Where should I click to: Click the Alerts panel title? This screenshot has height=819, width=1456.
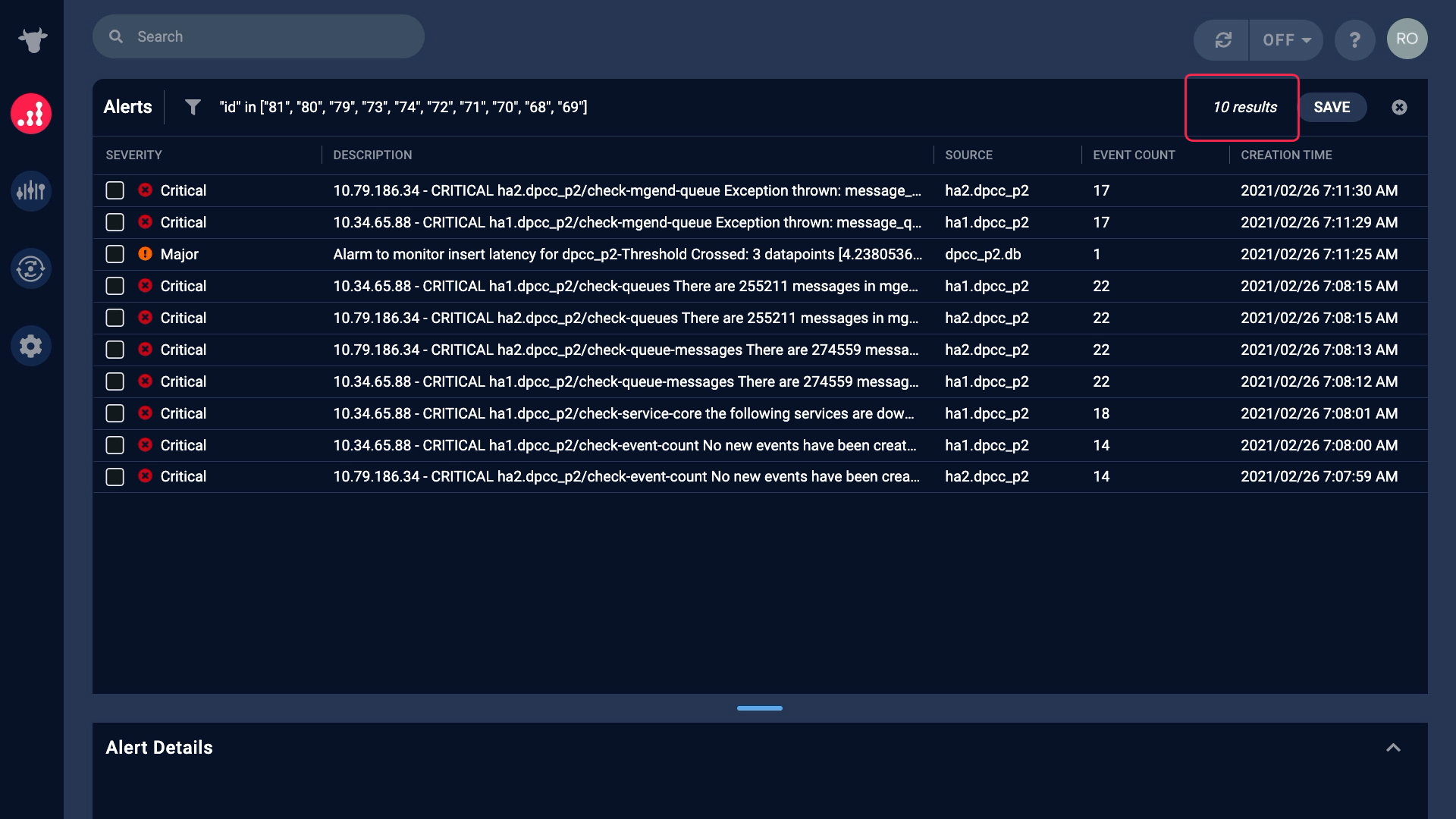point(127,107)
